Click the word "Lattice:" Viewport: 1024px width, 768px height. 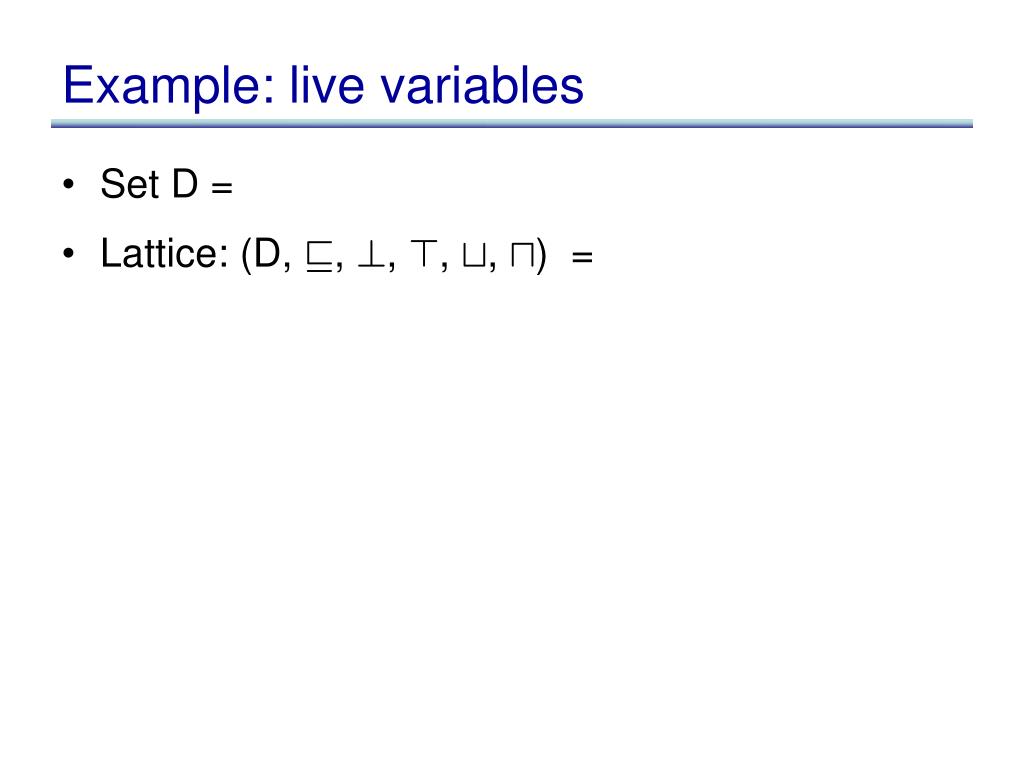click(x=165, y=255)
